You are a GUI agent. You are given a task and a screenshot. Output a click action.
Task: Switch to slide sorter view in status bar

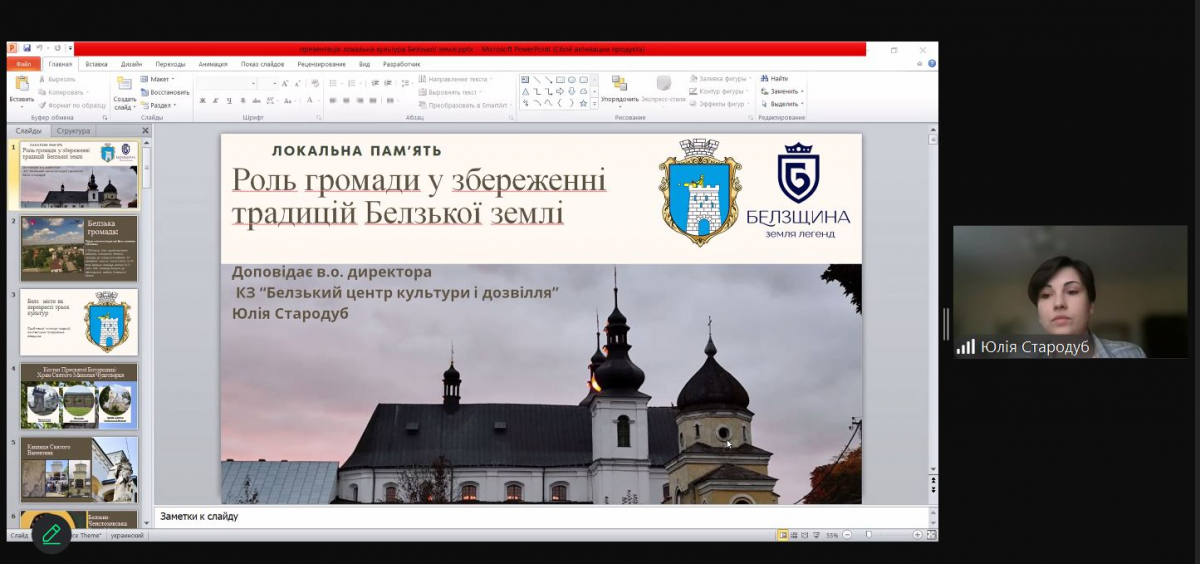794,535
